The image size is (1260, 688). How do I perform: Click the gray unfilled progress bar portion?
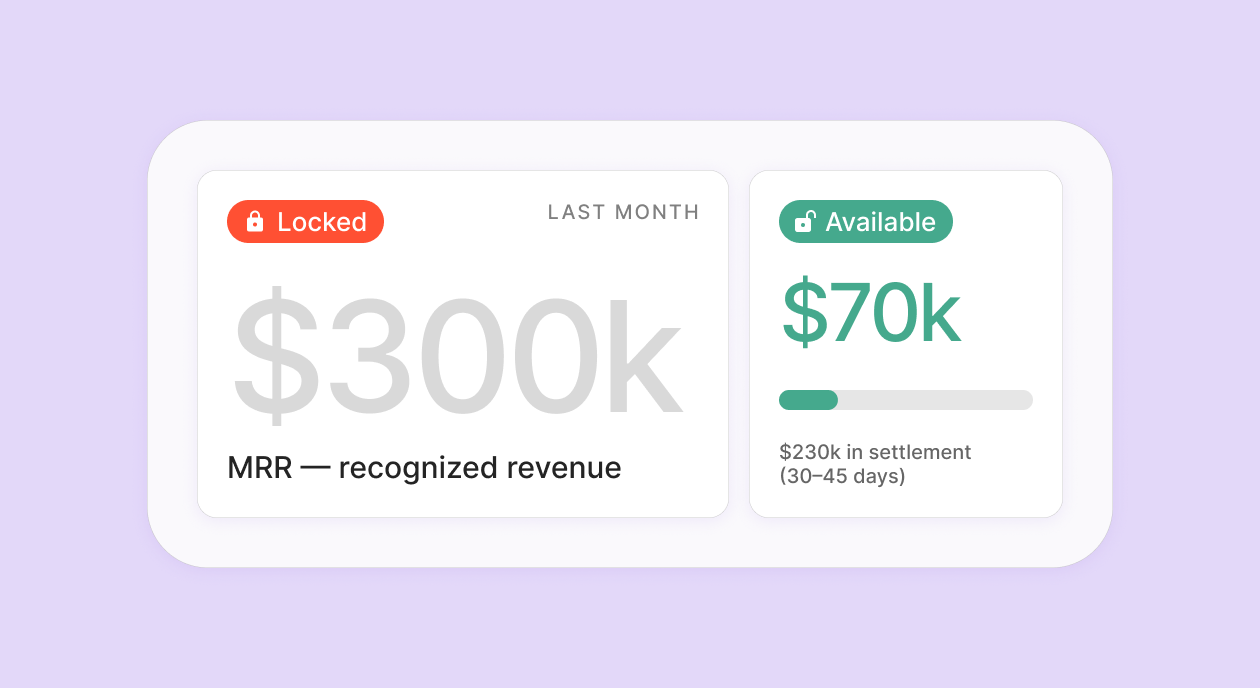(934, 400)
